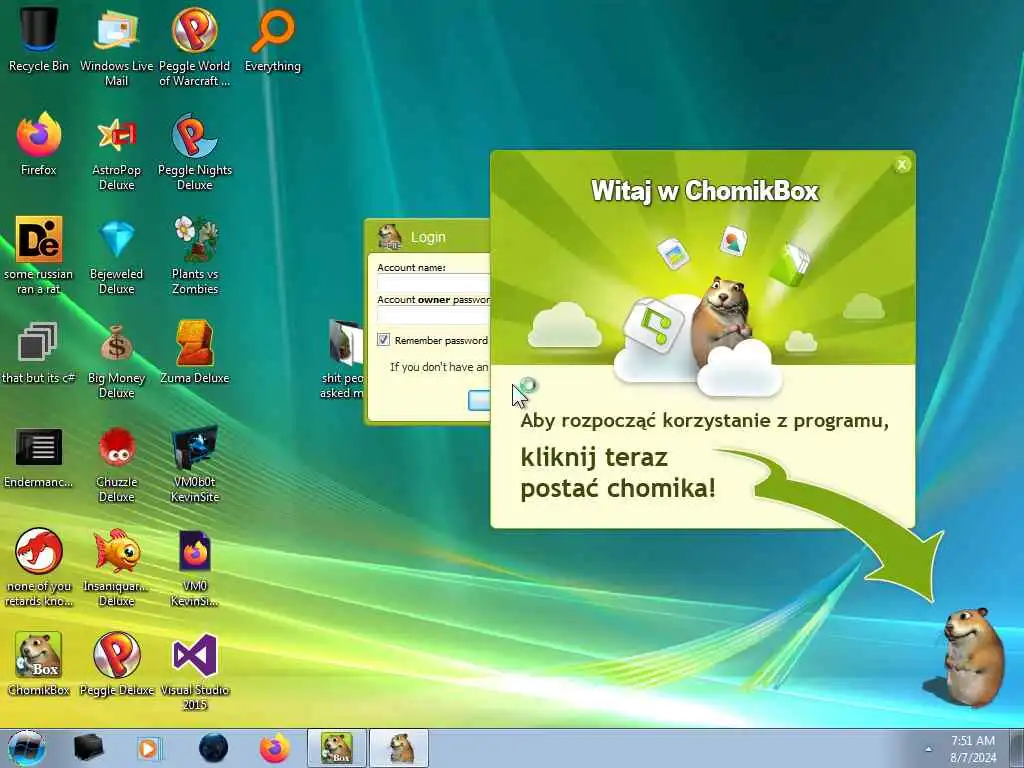This screenshot has height=768, width=1024.
Task: Select VM0b0t KevinSite desktop icon
Action: pyautogui.click(x=195, y=464)
